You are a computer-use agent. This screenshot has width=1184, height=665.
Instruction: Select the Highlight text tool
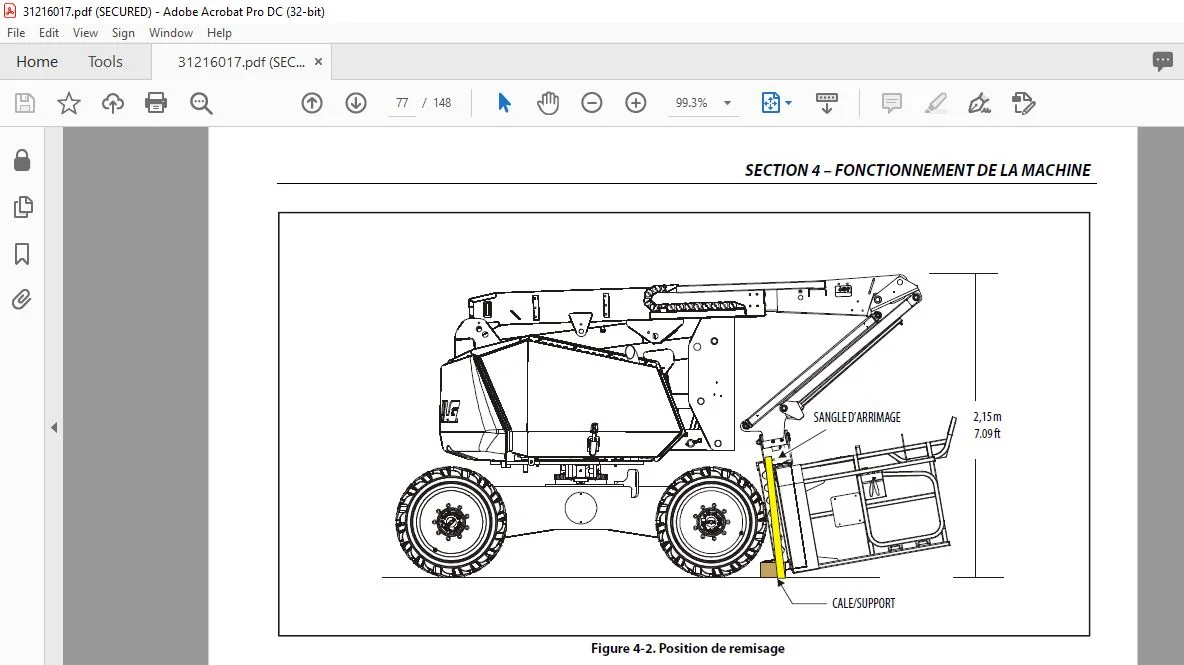click(x=936, y=103)
